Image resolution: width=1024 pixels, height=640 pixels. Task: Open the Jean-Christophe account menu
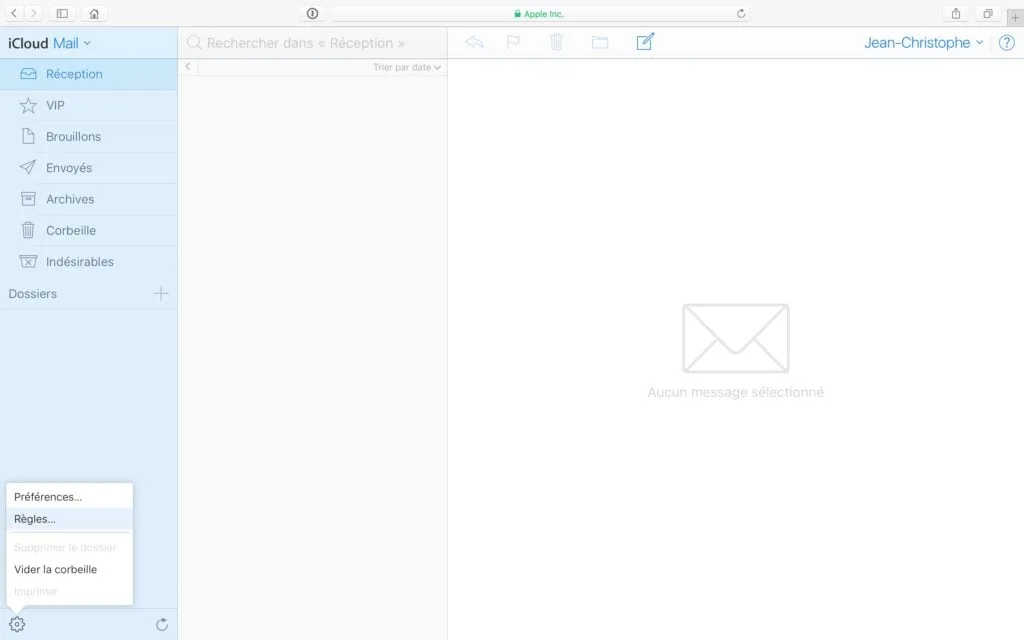click(922, 42)
